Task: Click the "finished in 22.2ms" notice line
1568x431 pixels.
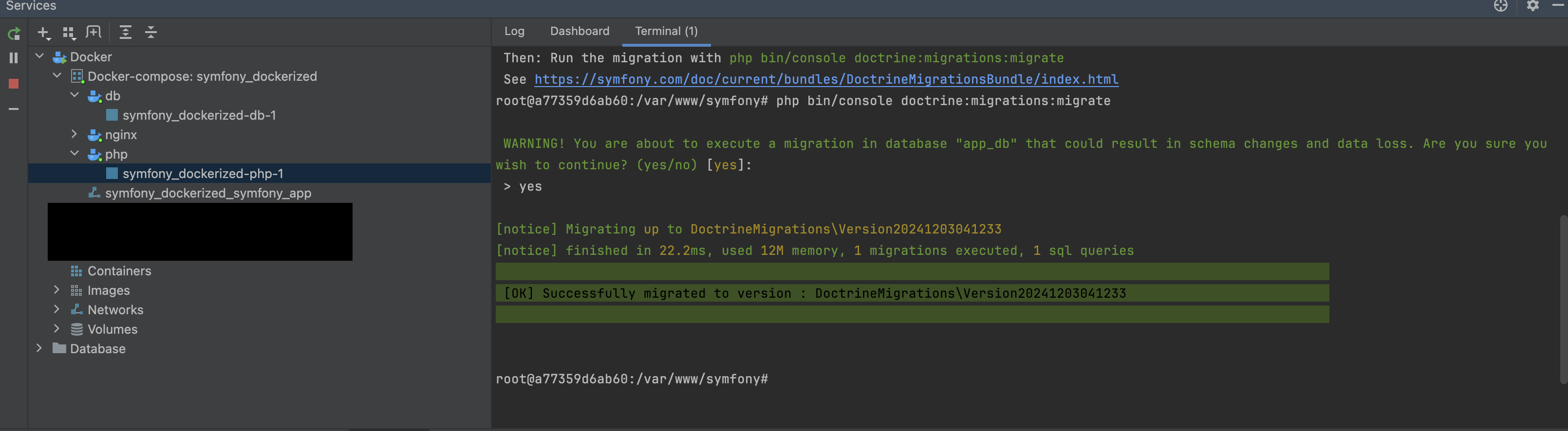Action: (x=815, y=251)
